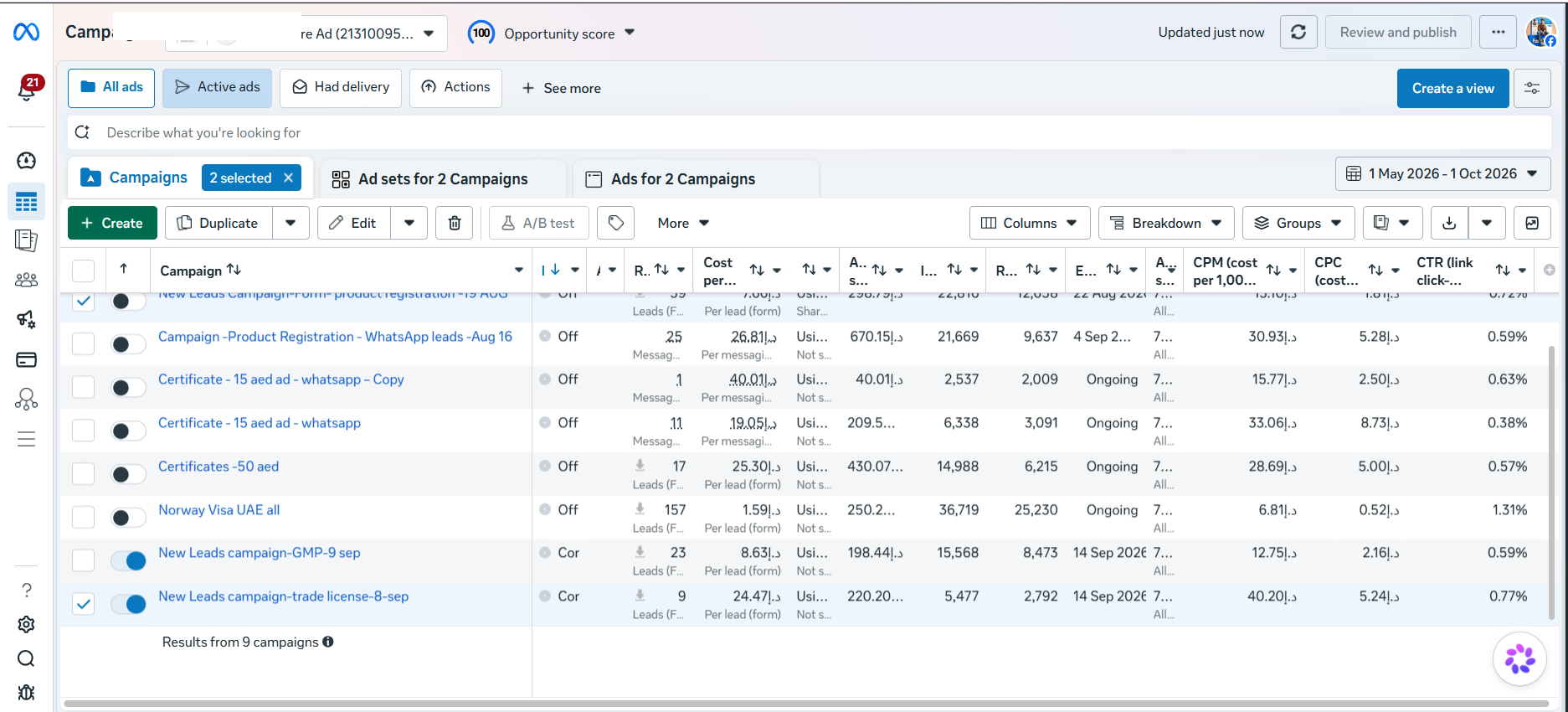Open the Meta AI assistant floating button
Screen dimensions: 1568x712
click(x=1519, y=659)
